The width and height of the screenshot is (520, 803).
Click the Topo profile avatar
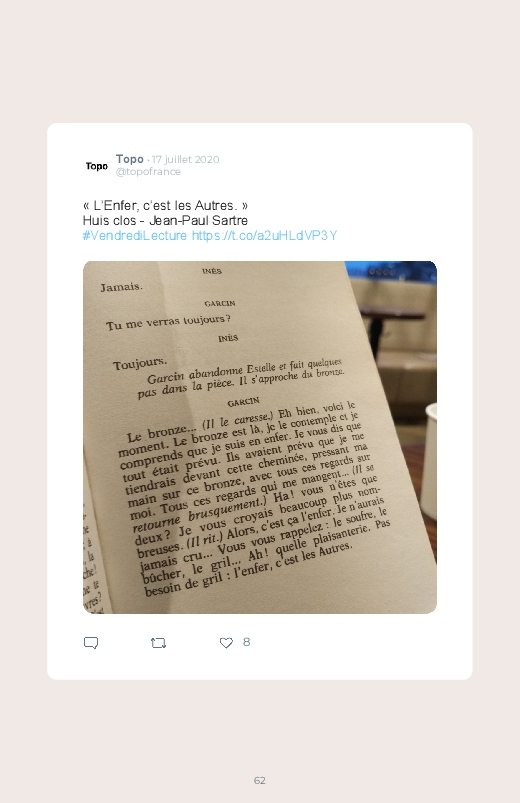pos(96,166)
